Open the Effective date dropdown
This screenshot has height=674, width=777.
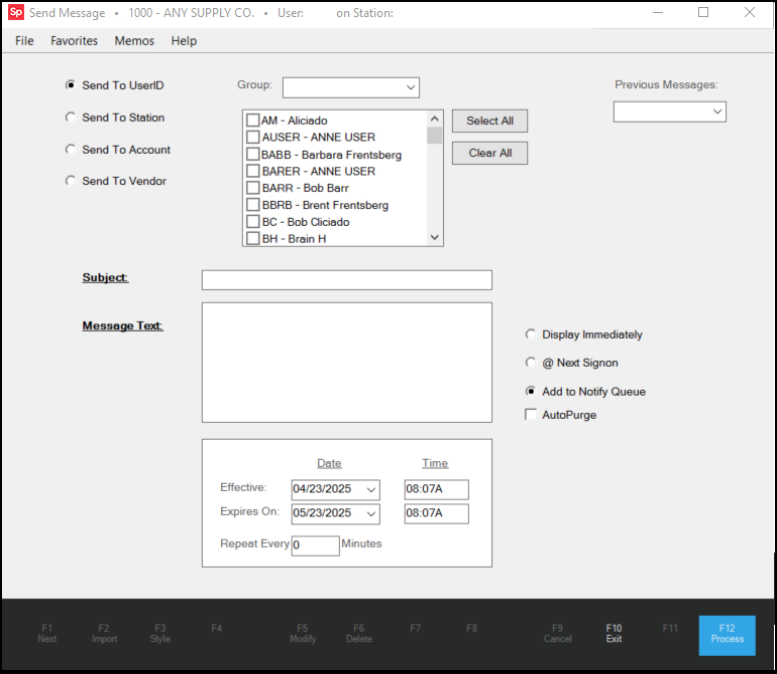coord(371,490)
